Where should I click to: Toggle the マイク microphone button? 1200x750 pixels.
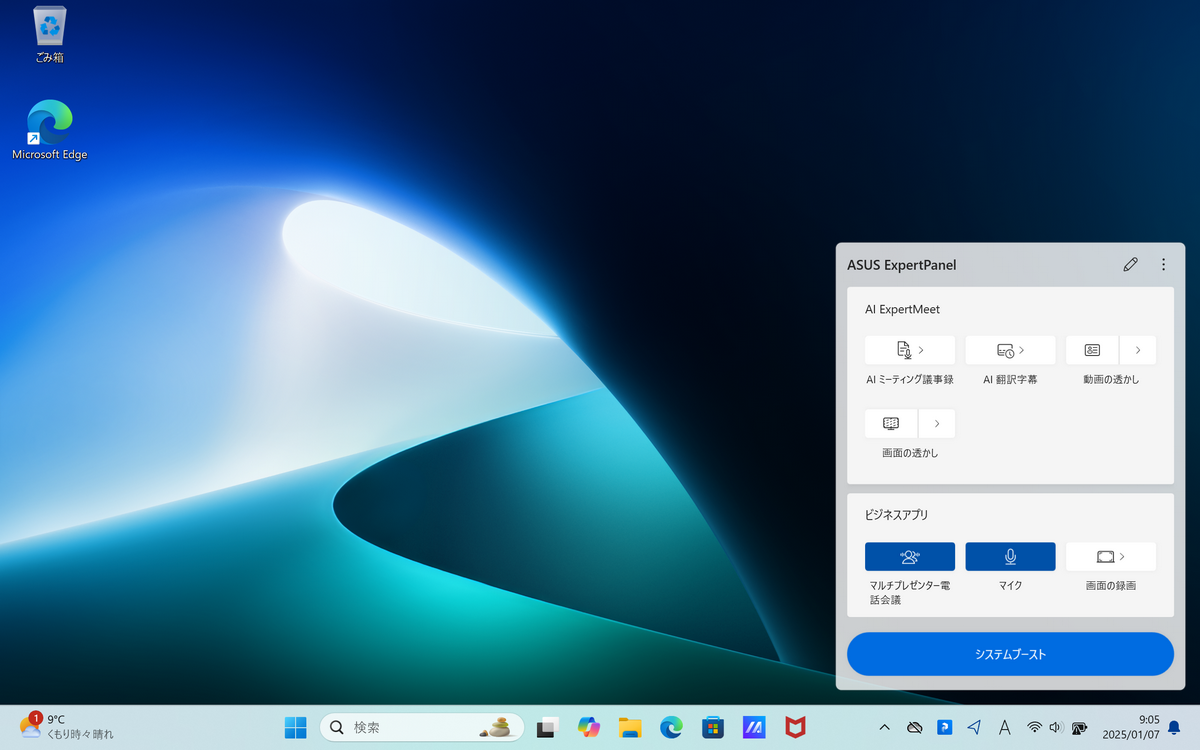point(1010,557)
